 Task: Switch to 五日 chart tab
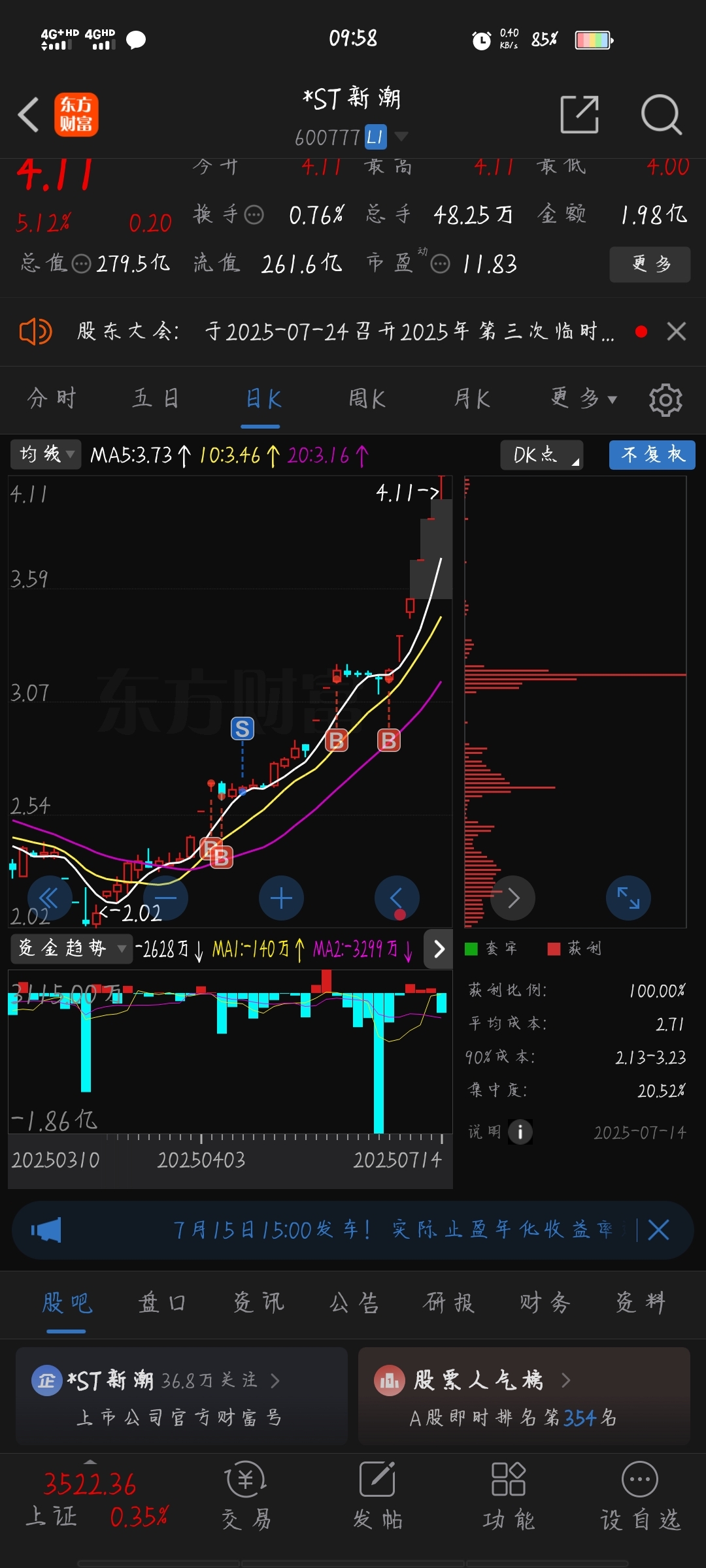pos(156,399)
